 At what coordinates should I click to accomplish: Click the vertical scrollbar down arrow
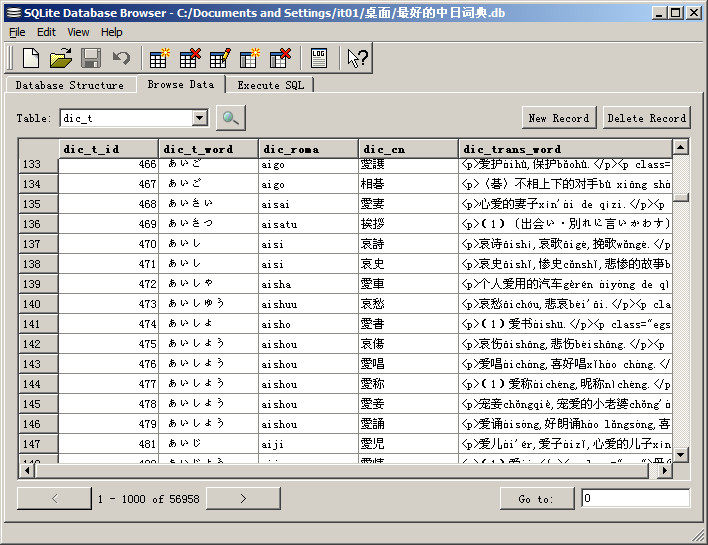[x=680, y=454]
